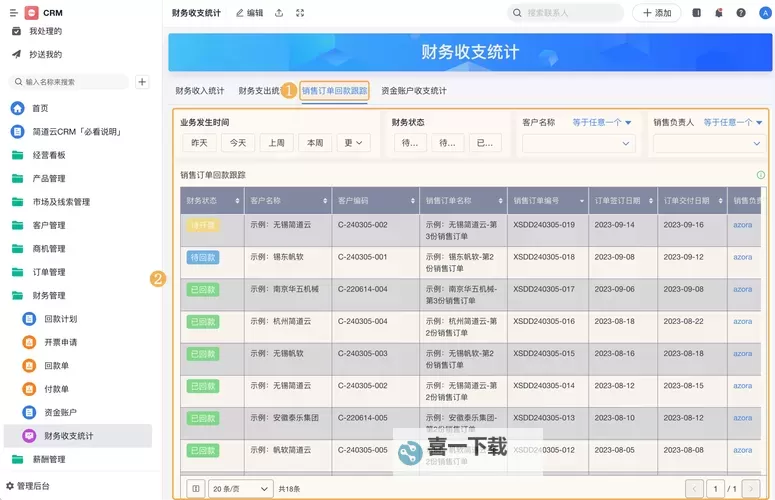
Task: Open the 回款计划 form
Action: tap(61, 319)
